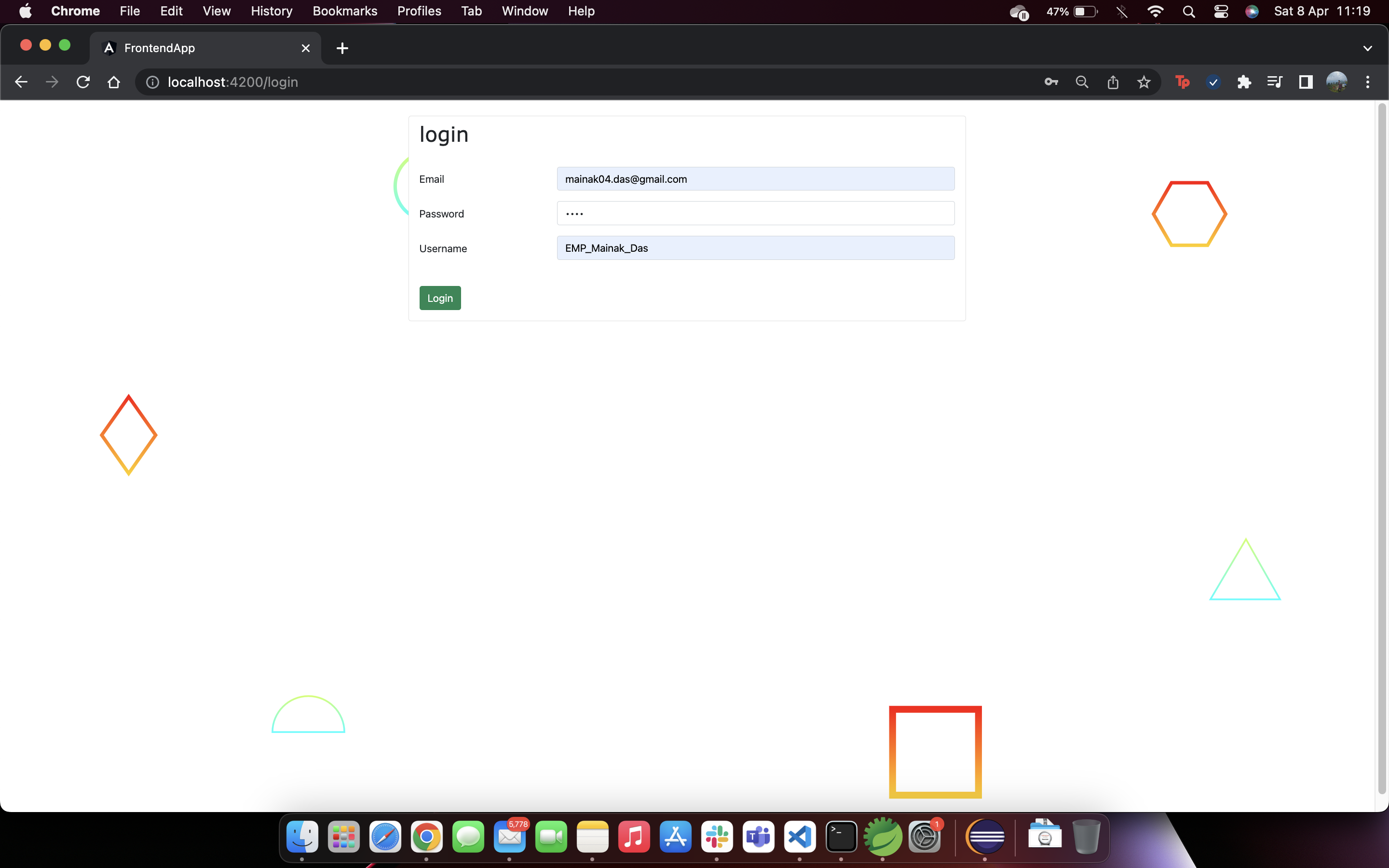Open Chrome three-dot menu

1368,82
